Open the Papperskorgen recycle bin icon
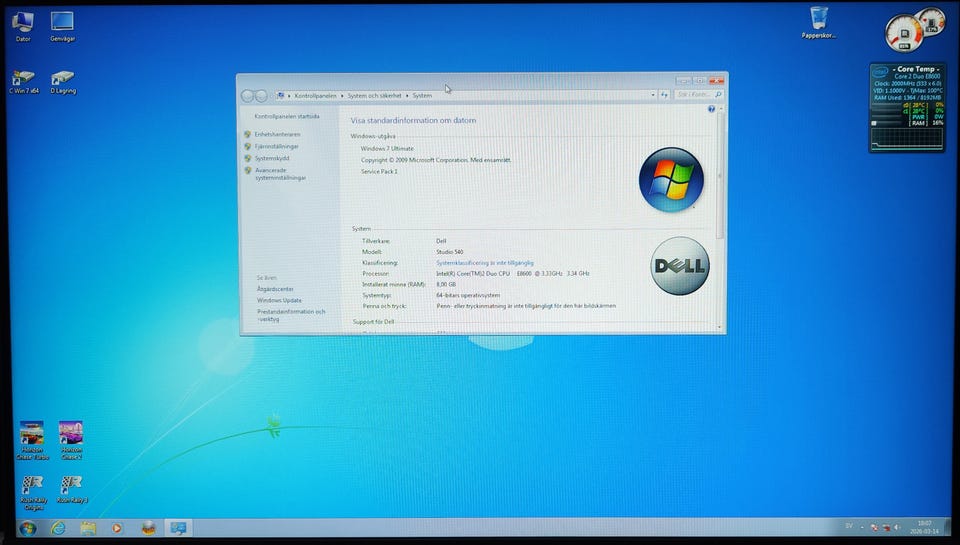This screenshot has width=960, height=545. pyautogui.click(x=818, y=20)
